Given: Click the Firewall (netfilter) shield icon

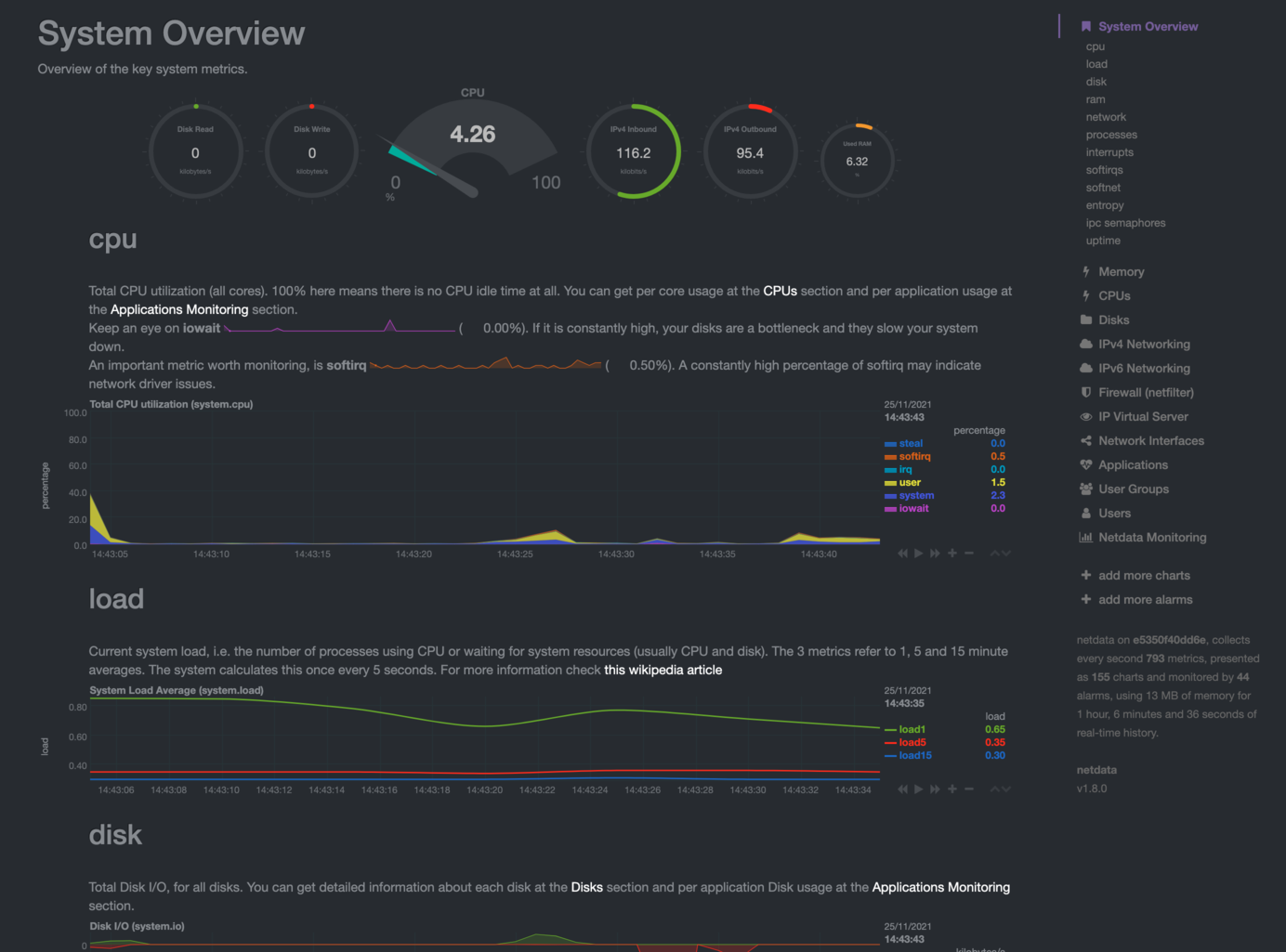Looking at the screenshot, I should [1085, 393].
